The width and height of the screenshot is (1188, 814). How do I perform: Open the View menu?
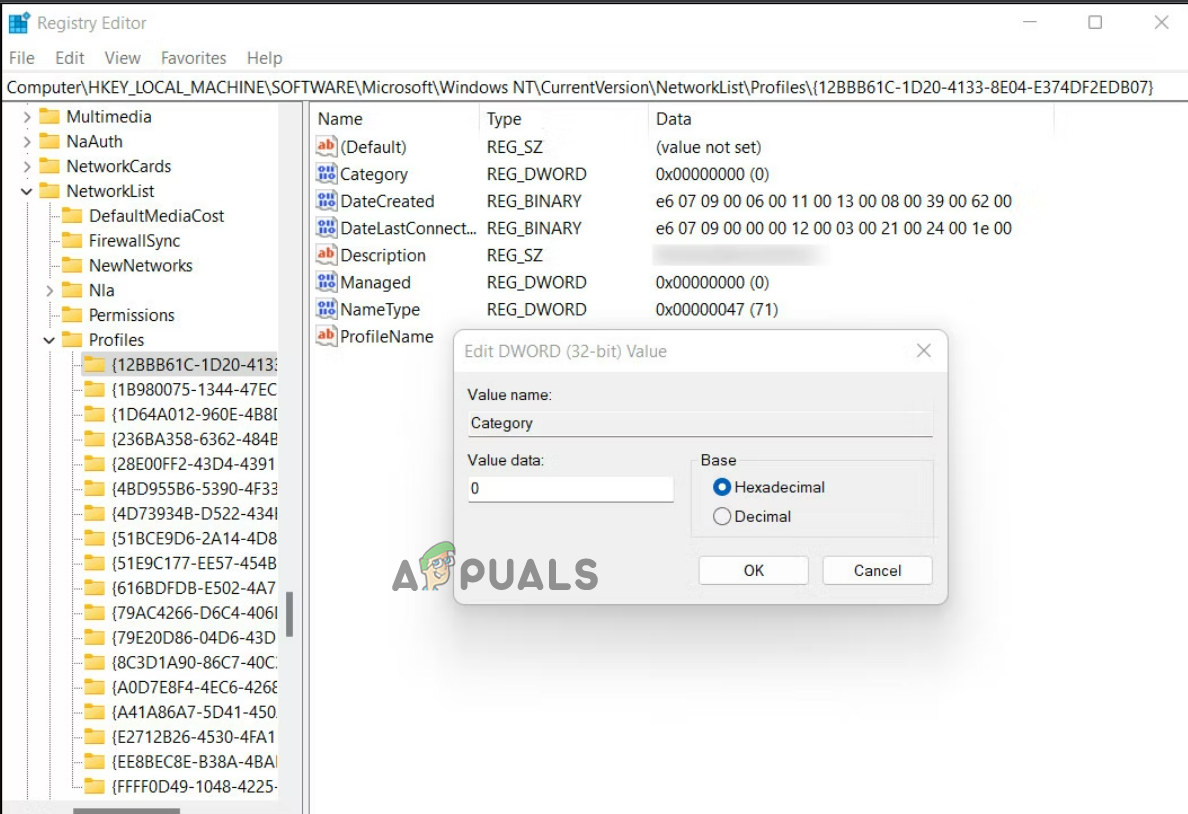[x=122, y=58]
